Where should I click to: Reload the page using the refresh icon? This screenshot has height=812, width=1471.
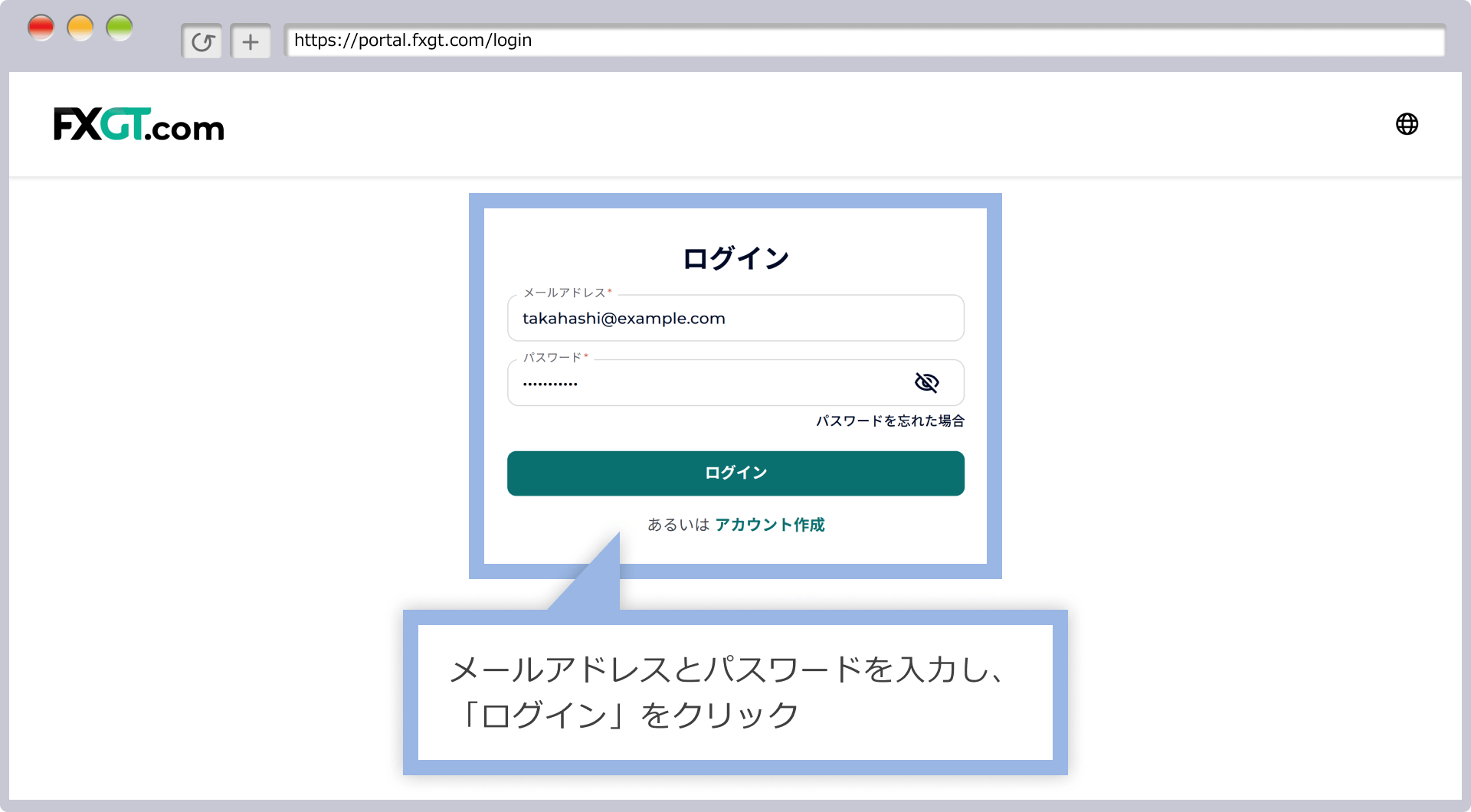click(201, 41)
